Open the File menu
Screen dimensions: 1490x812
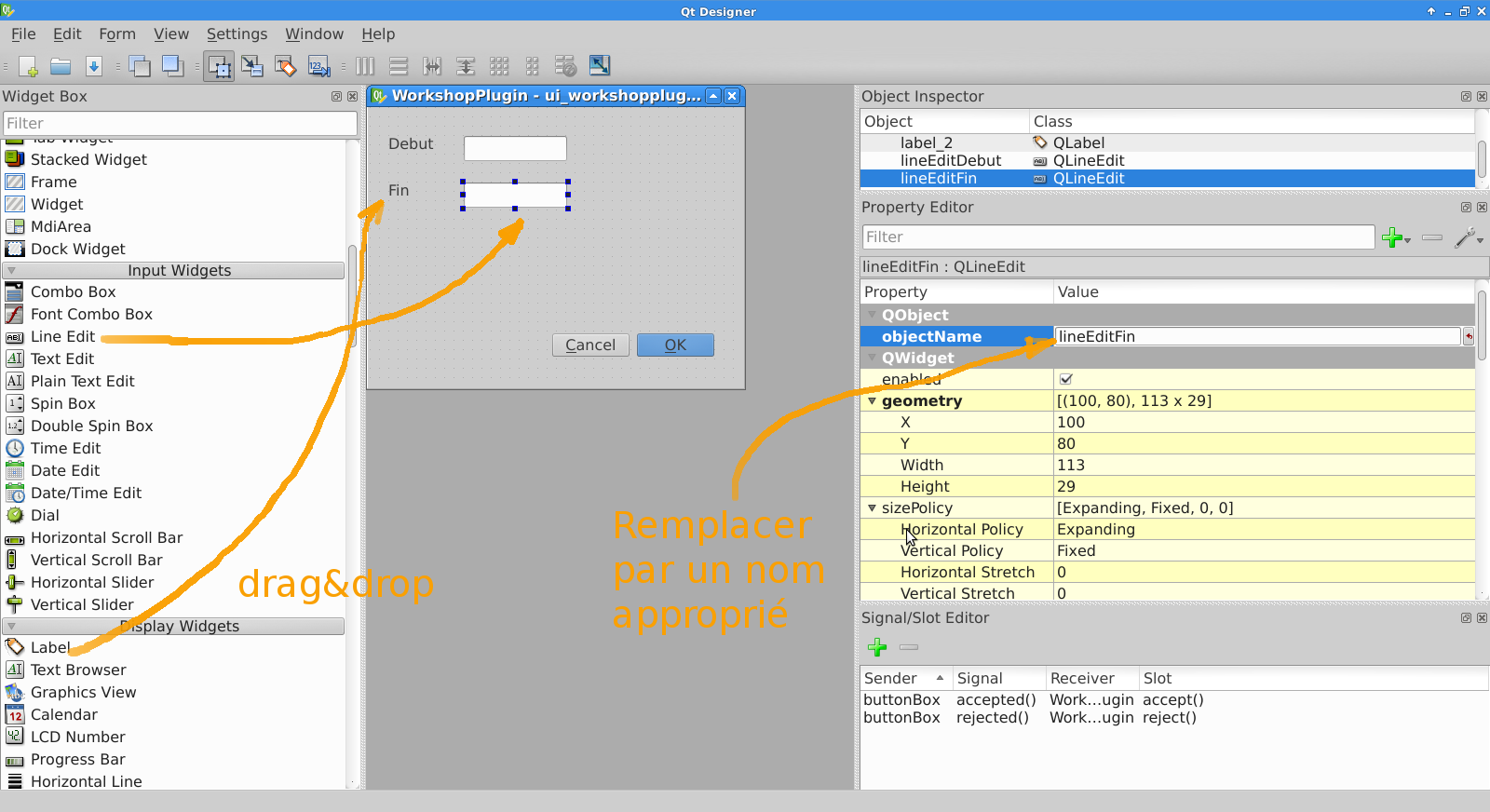pyautogui.click(x=23, y=34)
